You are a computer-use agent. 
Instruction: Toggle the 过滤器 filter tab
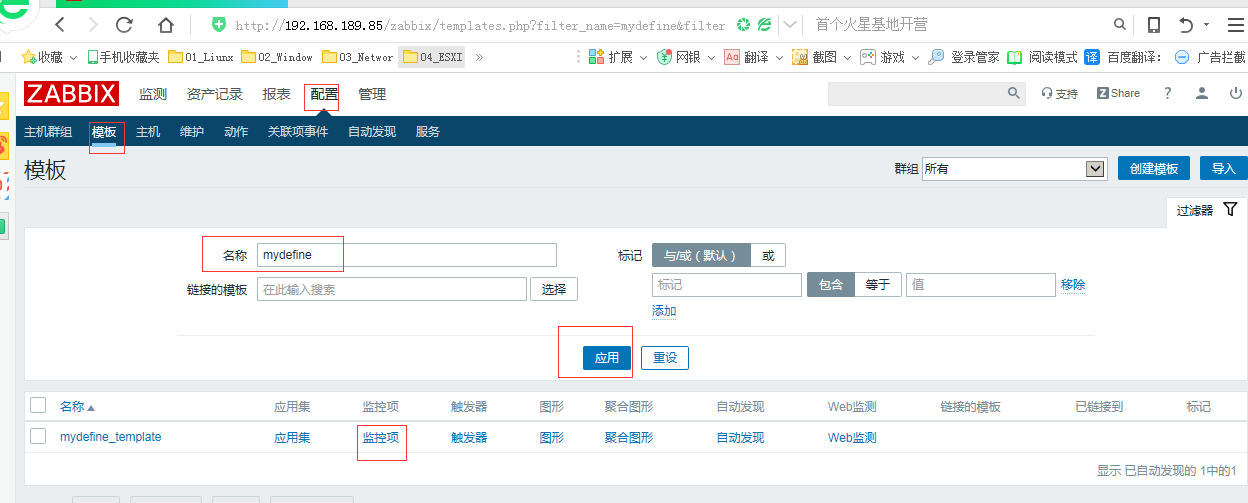point(1207,210)
